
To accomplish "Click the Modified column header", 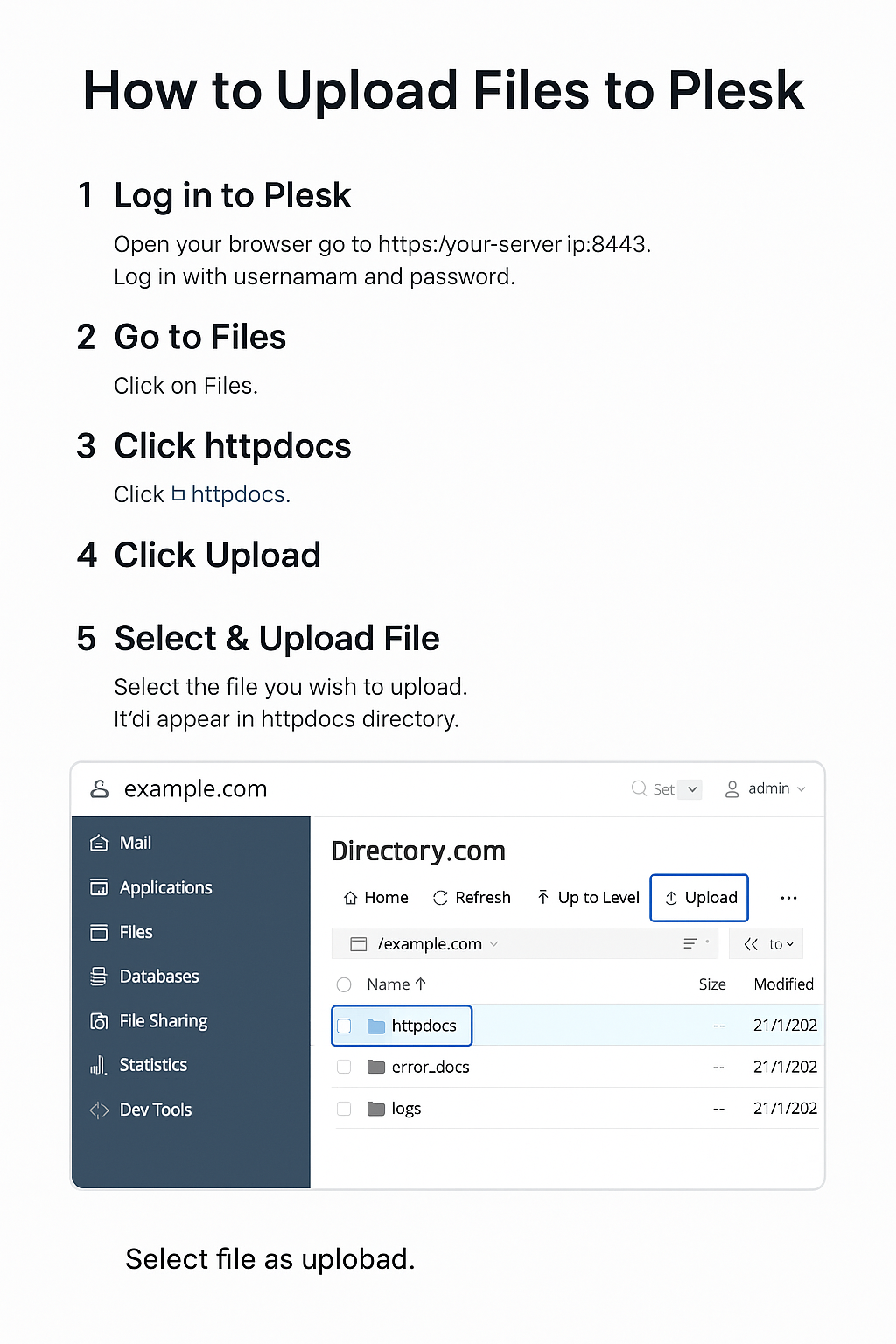I will 784,984.
